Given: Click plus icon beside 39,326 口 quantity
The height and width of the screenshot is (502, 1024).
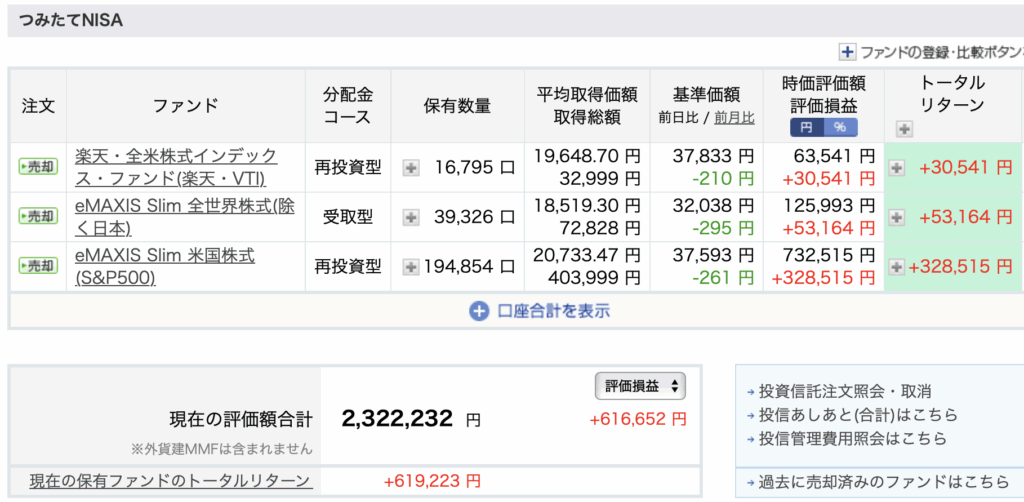Looking at the screenshot, I should click(411, 217).
